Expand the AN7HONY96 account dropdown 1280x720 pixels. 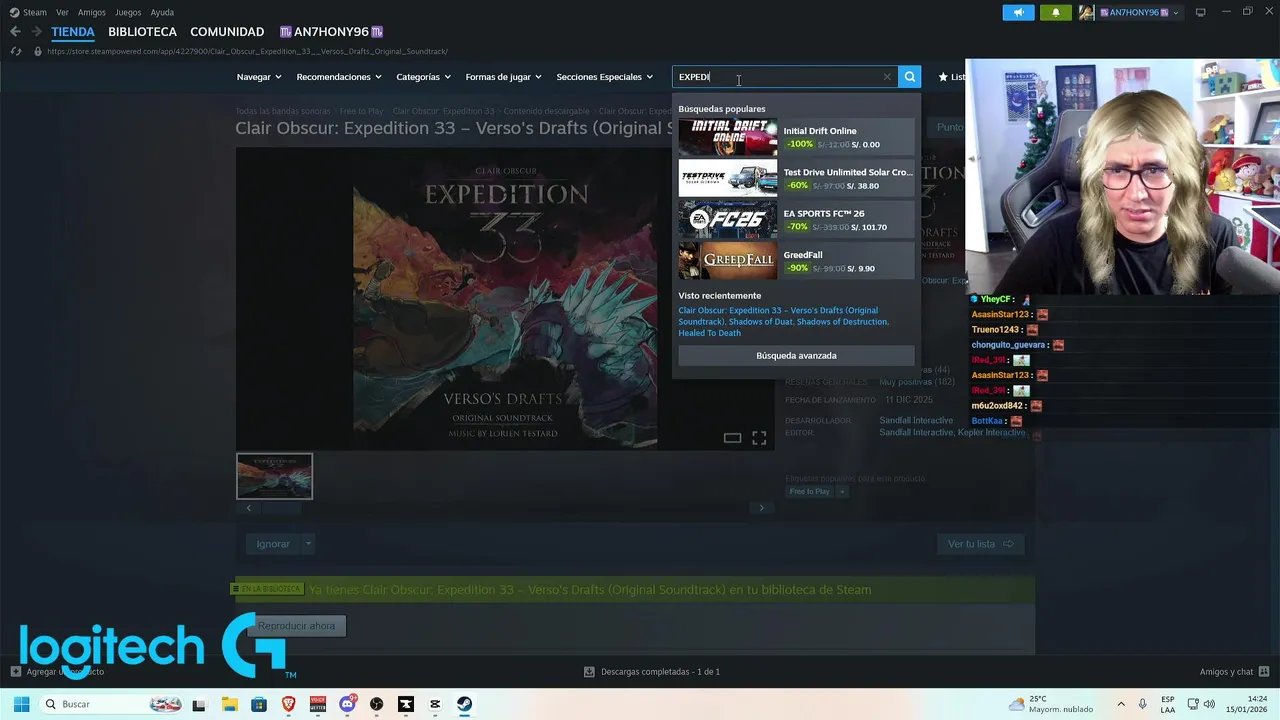point(1175,13)
